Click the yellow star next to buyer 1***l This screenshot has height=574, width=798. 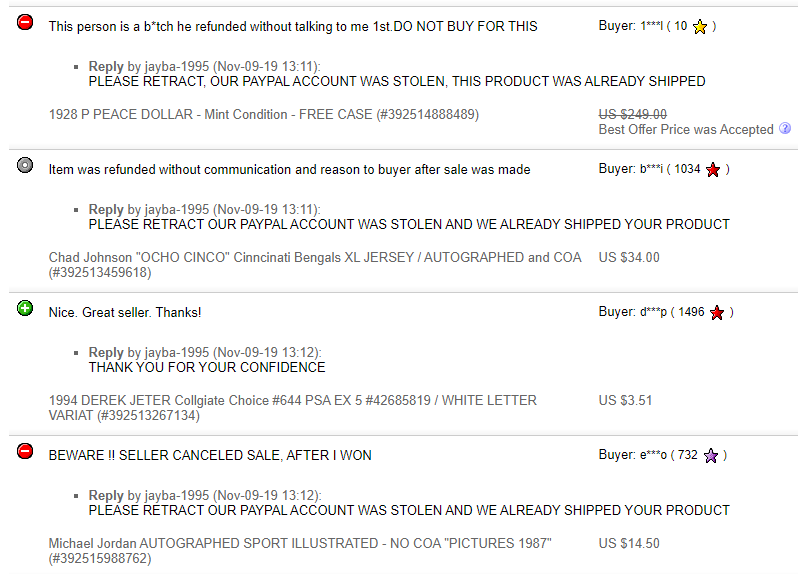tap(700, 26)
